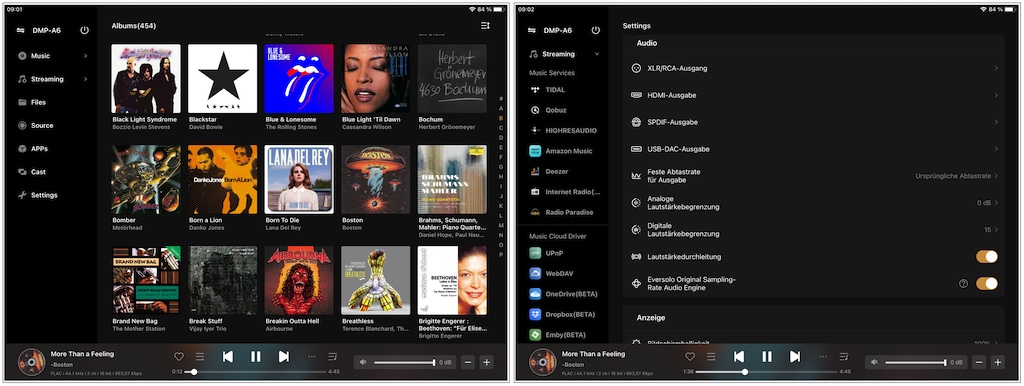Open the Blackstar album cover
Image resolution: width=1024 pixels, height=386 pixels.
click(x=222, y=78)
